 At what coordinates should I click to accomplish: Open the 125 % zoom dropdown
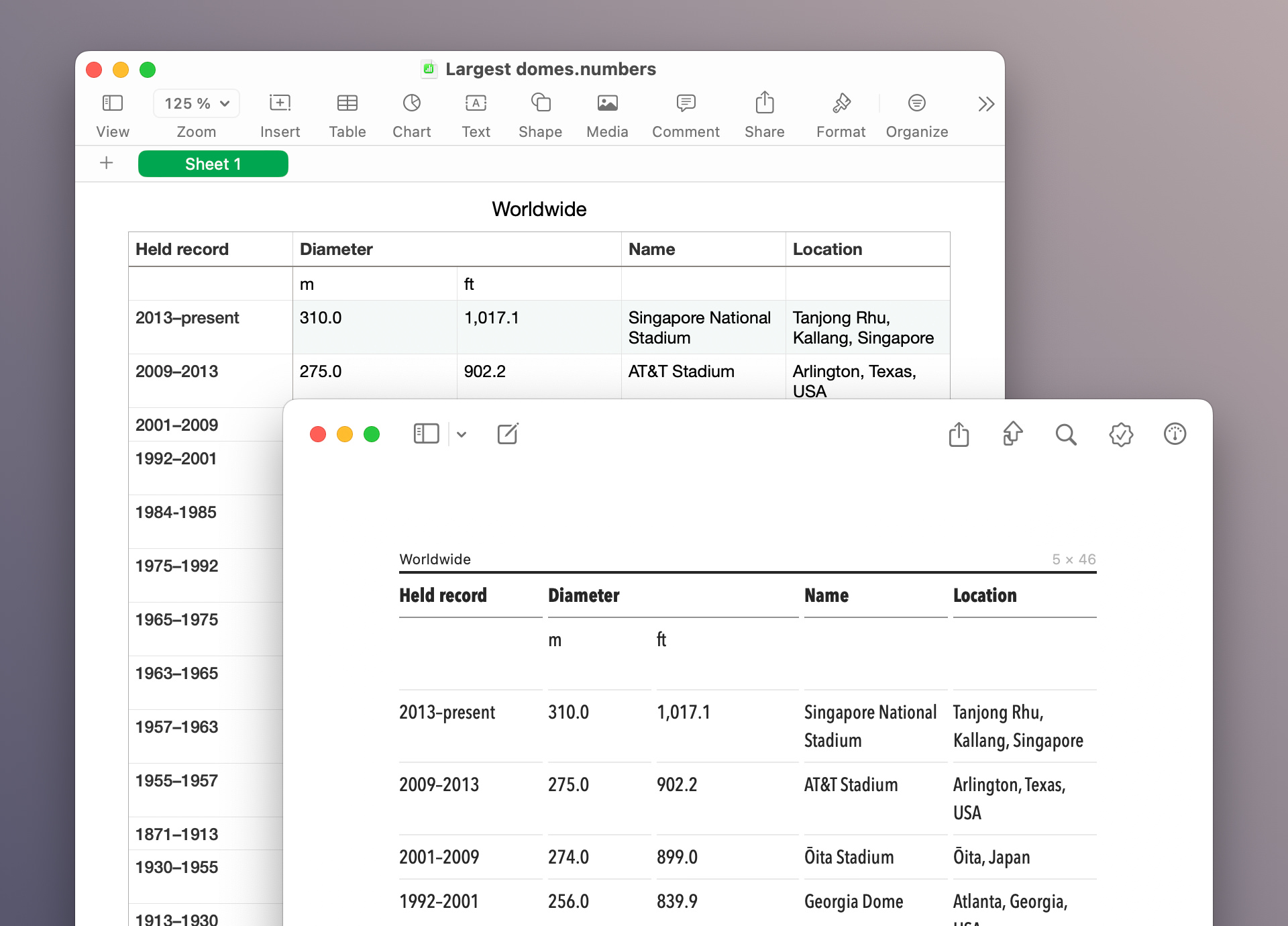[197, 103]
